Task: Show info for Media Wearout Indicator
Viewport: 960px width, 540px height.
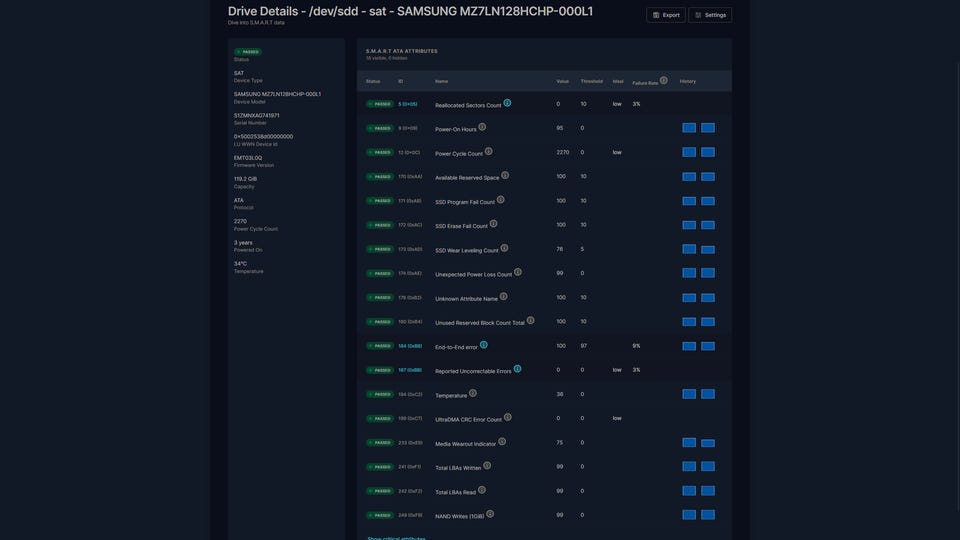Action: (x=502, y=441)
